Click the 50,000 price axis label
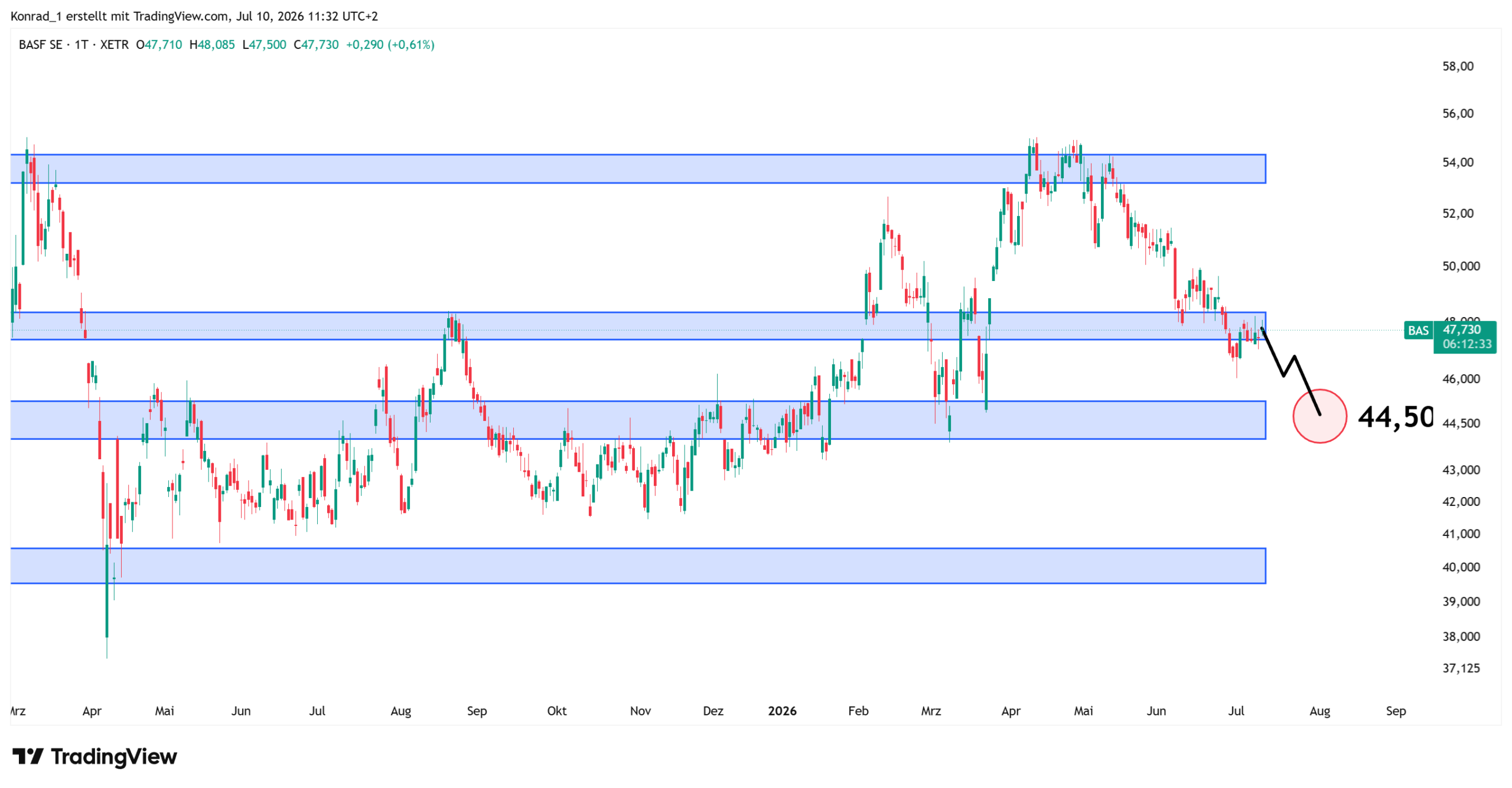The width and height of the screenshot is (1512, 788). tap(1461, 266)
